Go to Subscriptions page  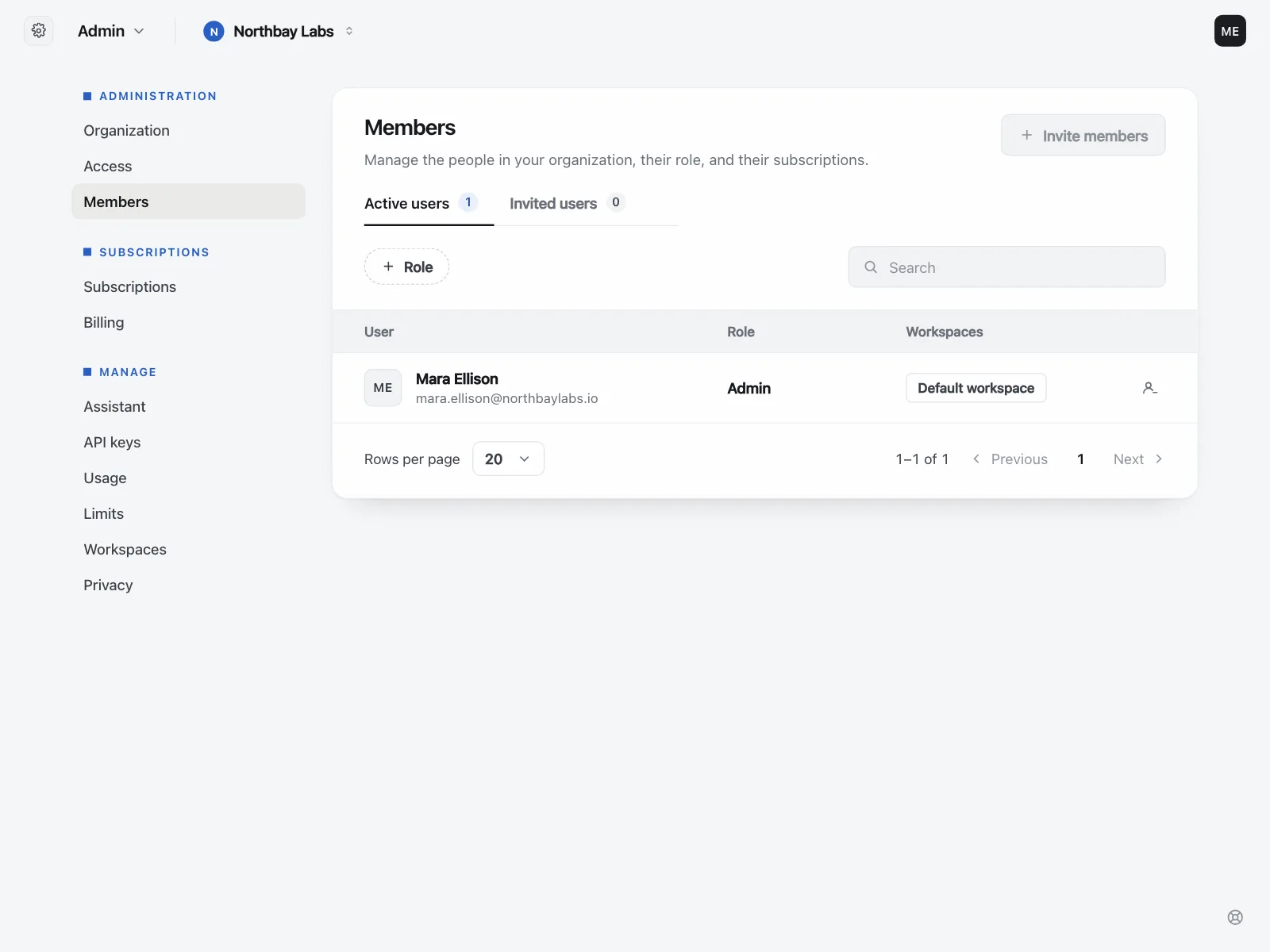click(x=188, y=286)
